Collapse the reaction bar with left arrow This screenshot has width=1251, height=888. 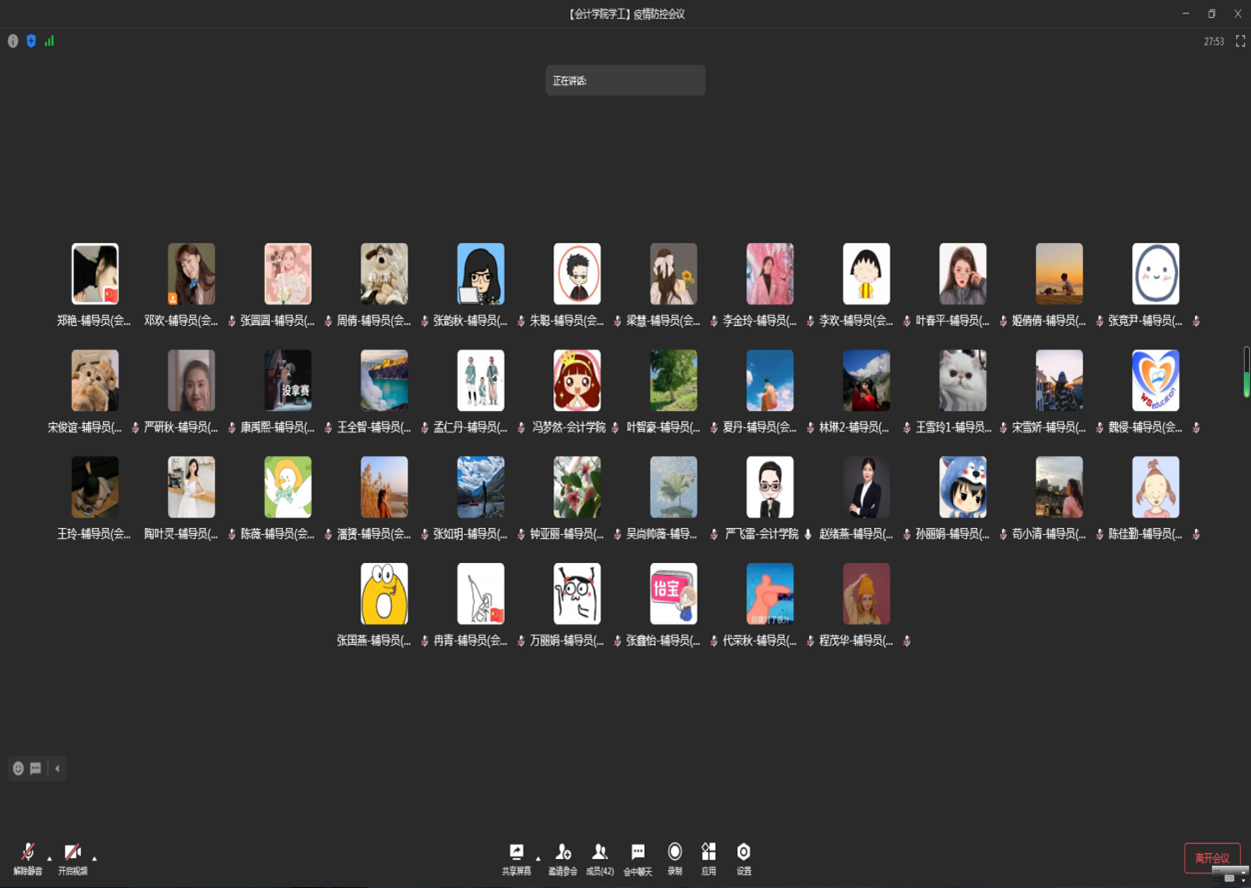tap(57, 769)
